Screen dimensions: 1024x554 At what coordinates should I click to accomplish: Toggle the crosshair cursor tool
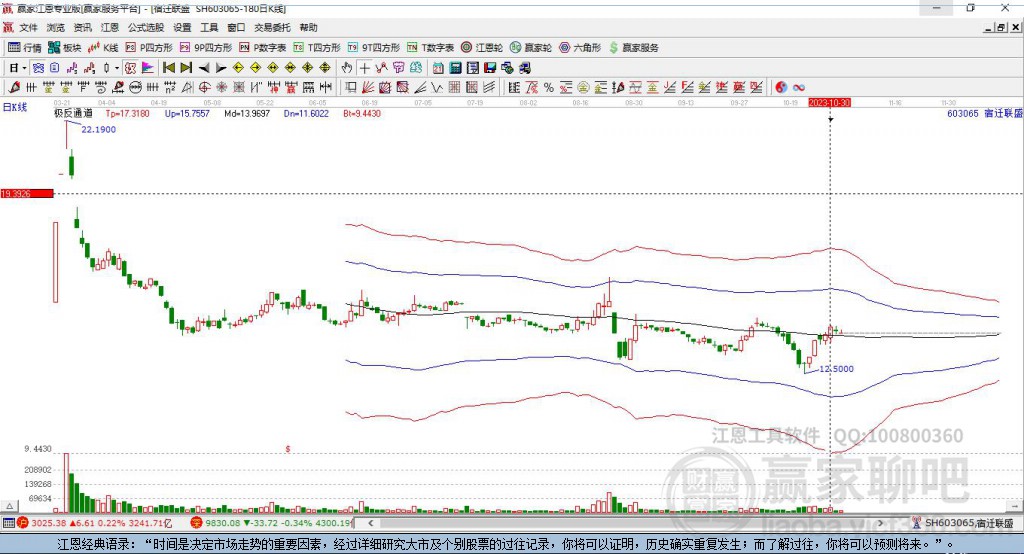364,68
